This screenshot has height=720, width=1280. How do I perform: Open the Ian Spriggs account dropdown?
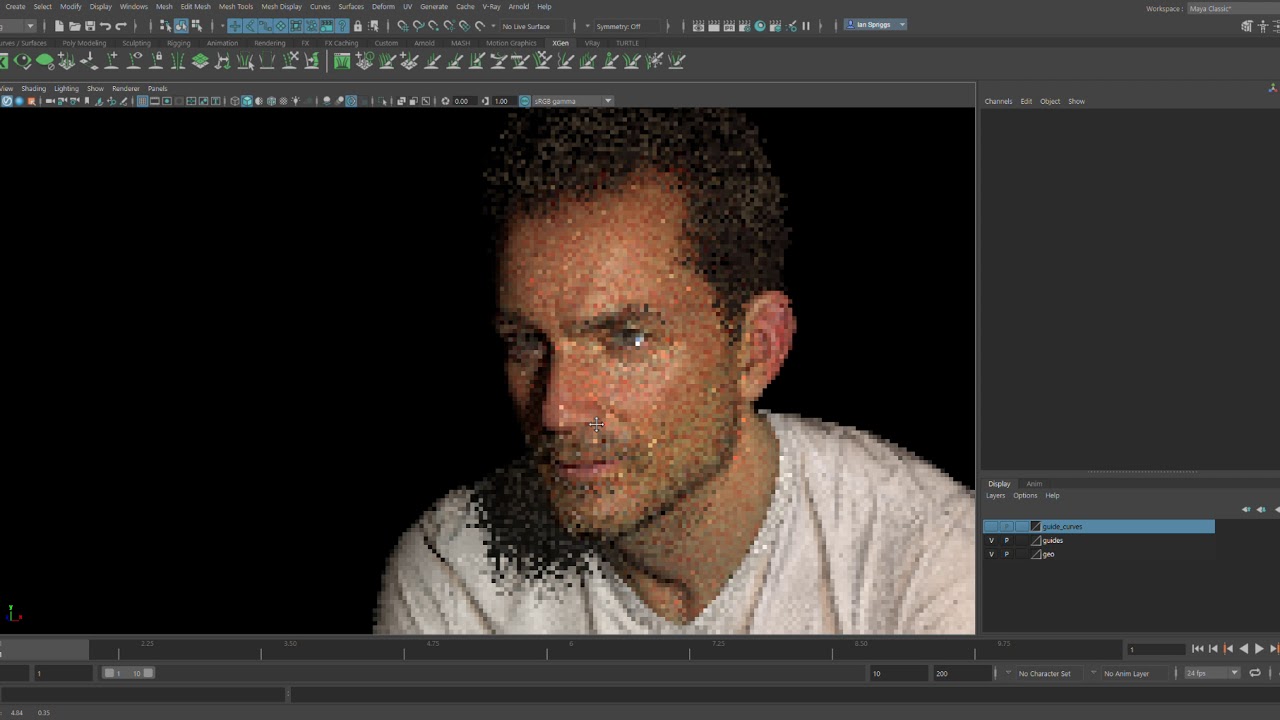tap(876, 25)
